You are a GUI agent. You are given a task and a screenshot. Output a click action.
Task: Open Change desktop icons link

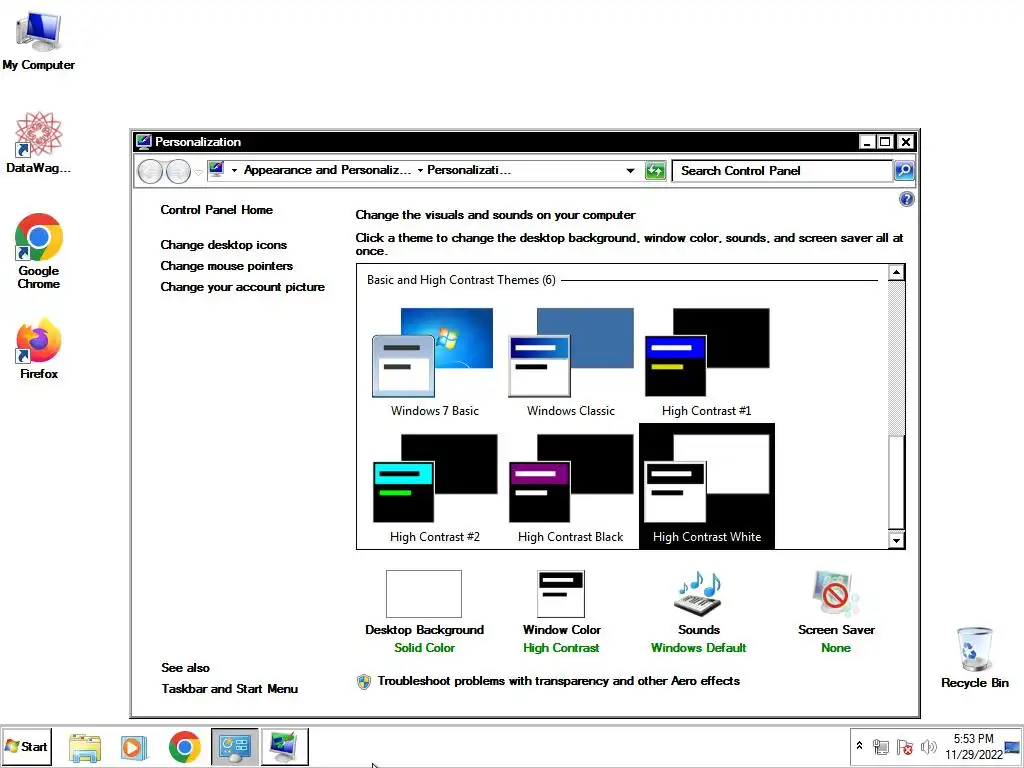pyautogui.click(x=223, y=245)
